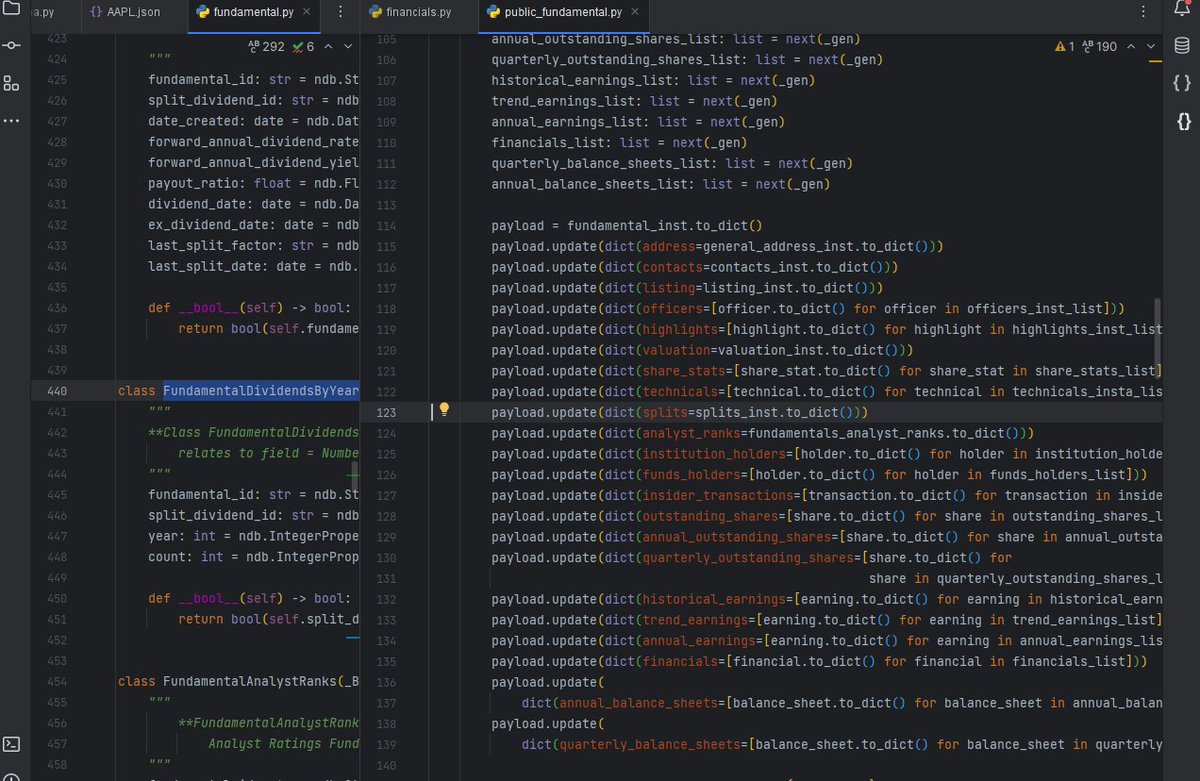Click gutter line number 123

pyautogui.click(x=386, y=412)
